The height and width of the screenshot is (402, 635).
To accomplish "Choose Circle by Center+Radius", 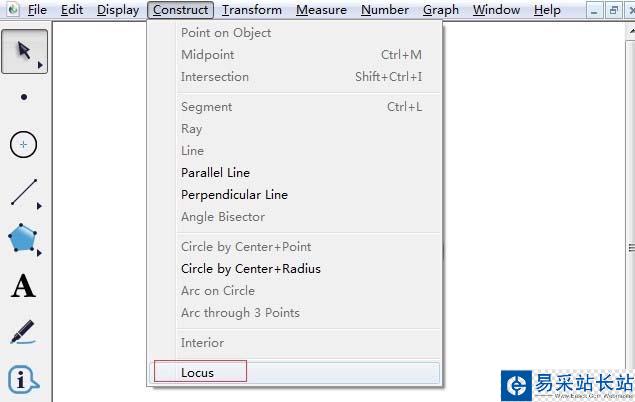I will [250, 269].
